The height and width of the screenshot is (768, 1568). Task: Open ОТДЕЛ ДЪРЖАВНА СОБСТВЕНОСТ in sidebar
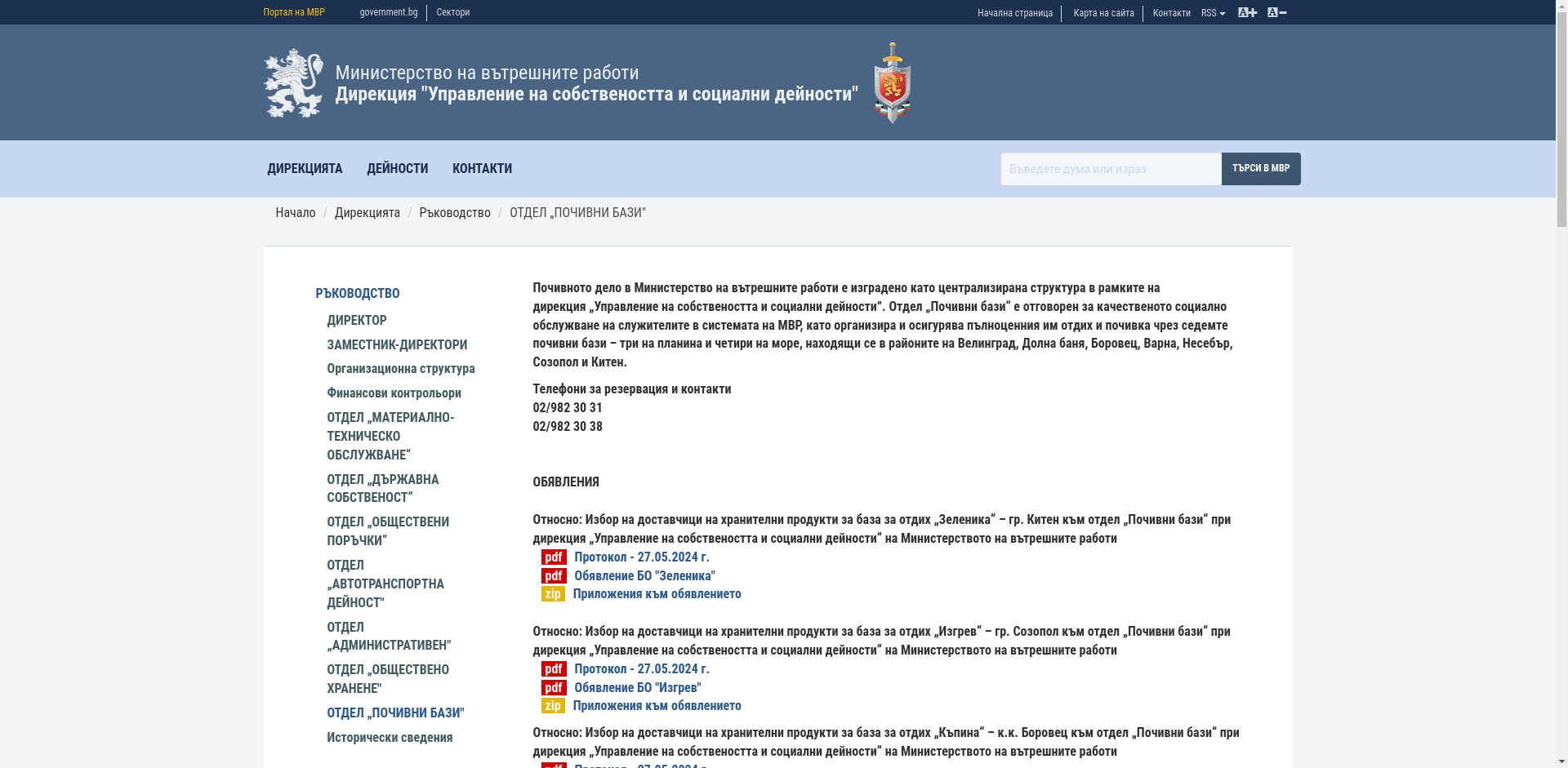click(x=383, y=489)
